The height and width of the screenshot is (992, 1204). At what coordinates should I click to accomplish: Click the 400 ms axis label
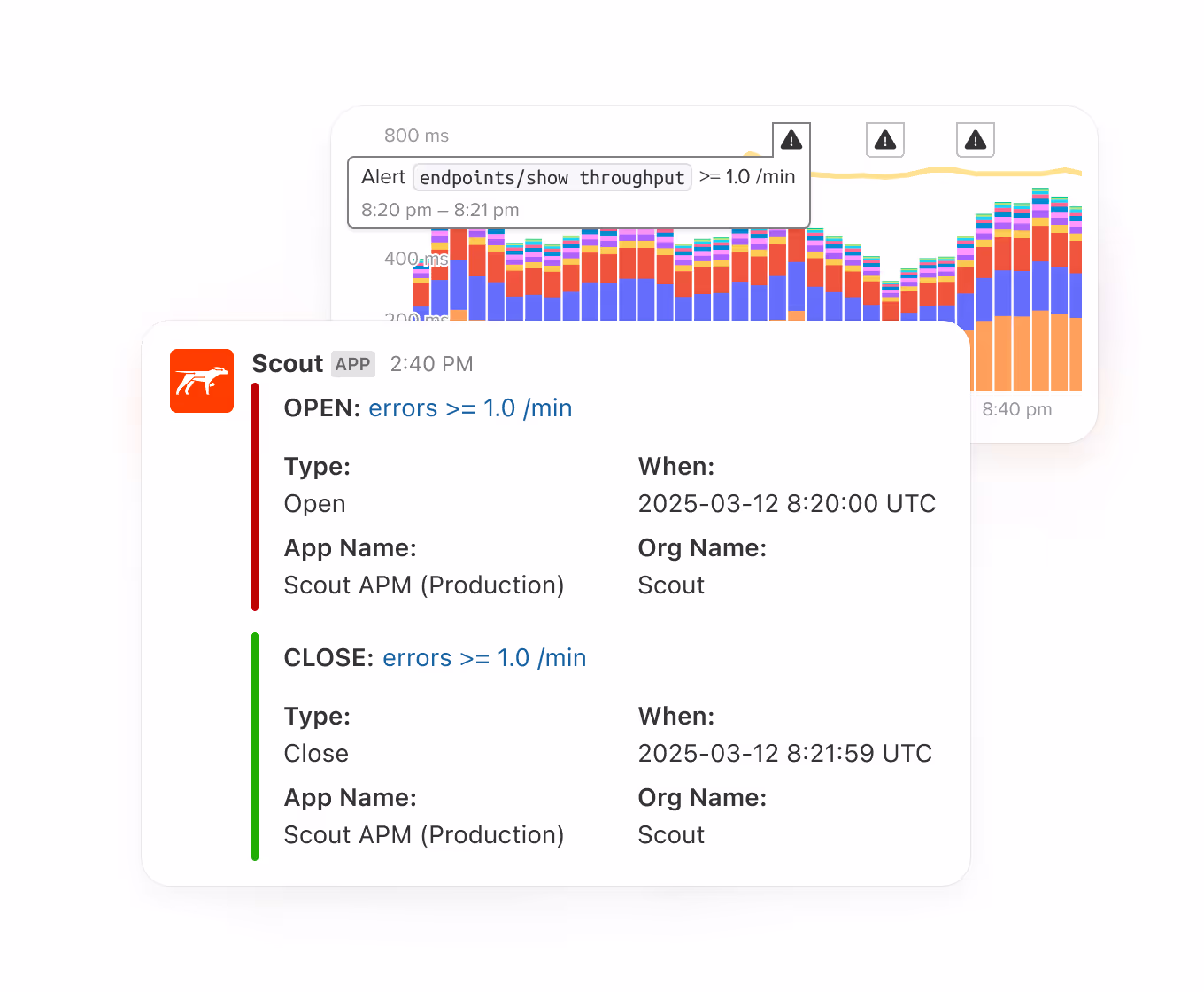pos(416,259)
